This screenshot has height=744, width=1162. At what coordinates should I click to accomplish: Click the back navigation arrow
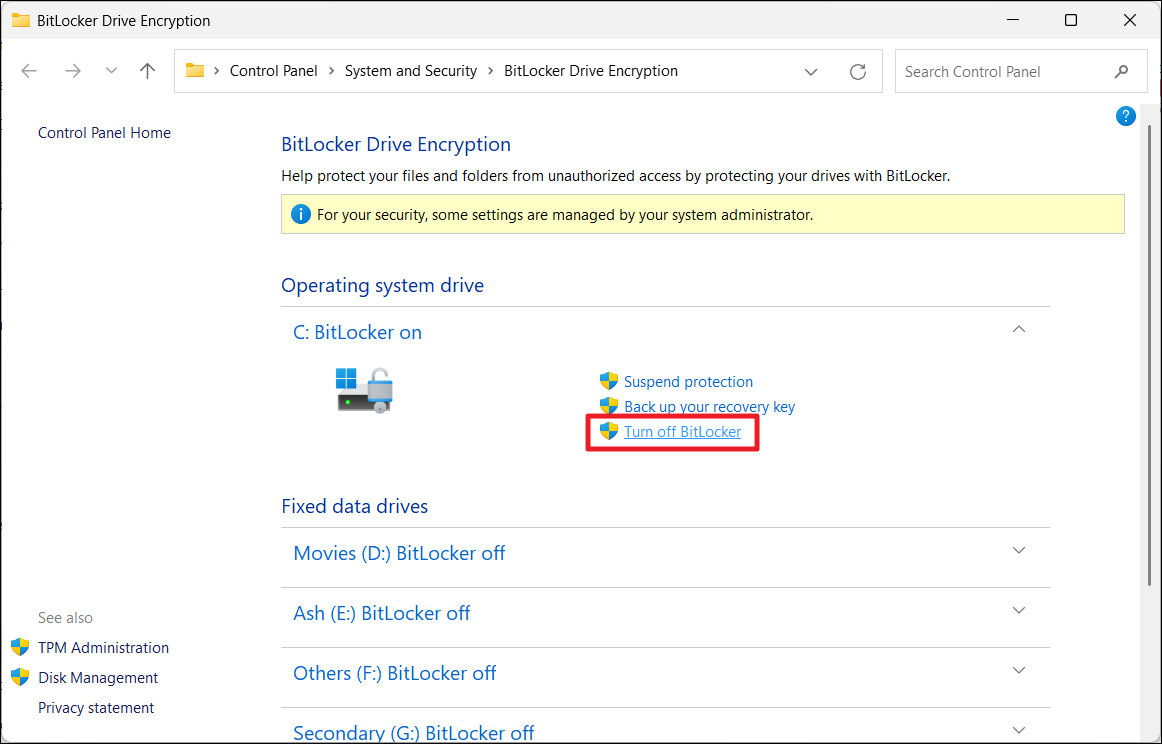coord(29,71)
